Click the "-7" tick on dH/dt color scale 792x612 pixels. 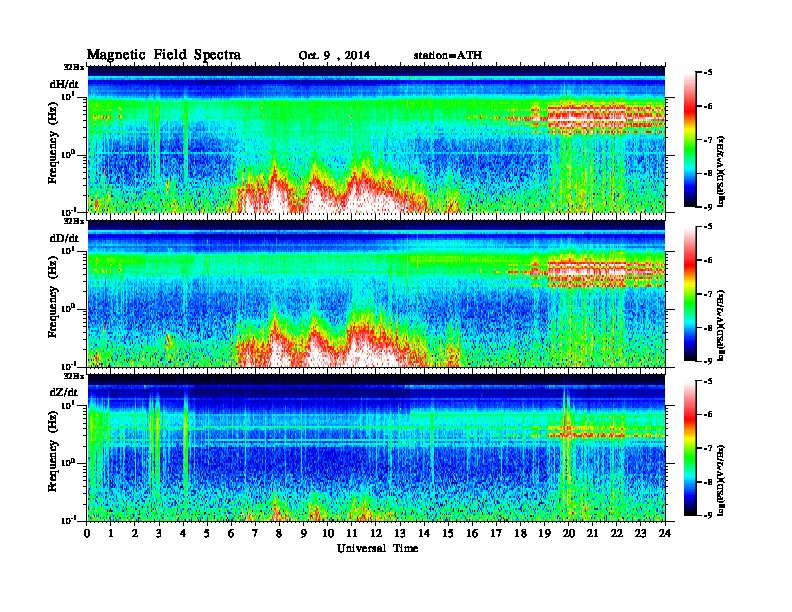pyautogui.click(x=708, y=140)
